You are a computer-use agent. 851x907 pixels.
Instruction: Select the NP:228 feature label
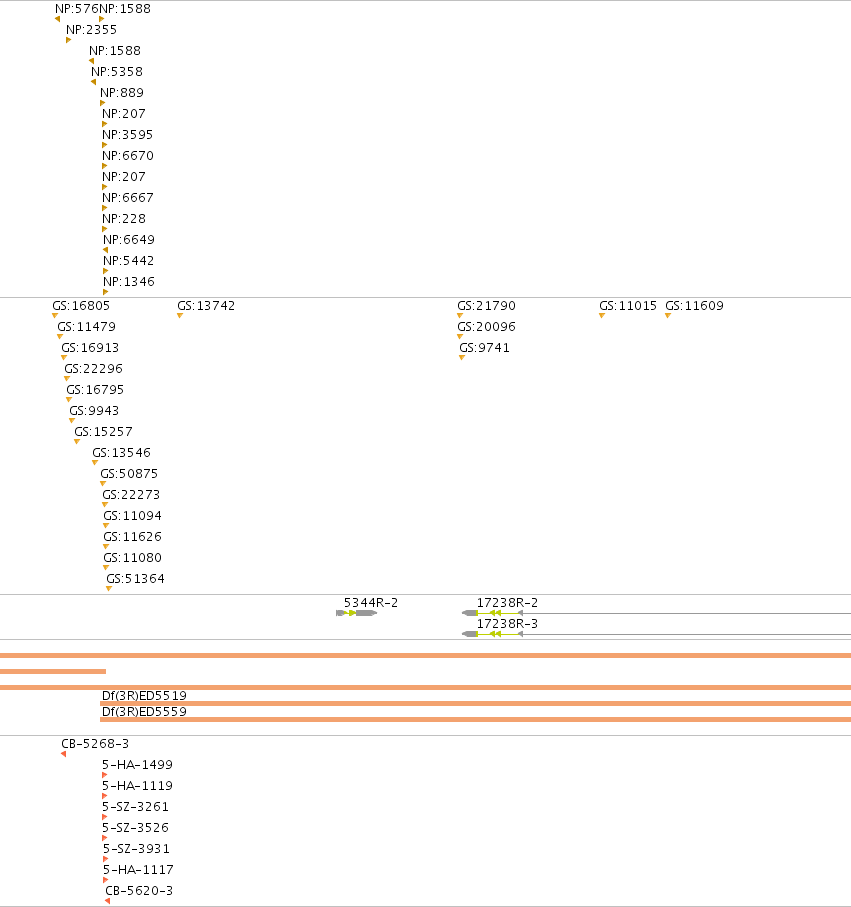click(x=124, y=219)
